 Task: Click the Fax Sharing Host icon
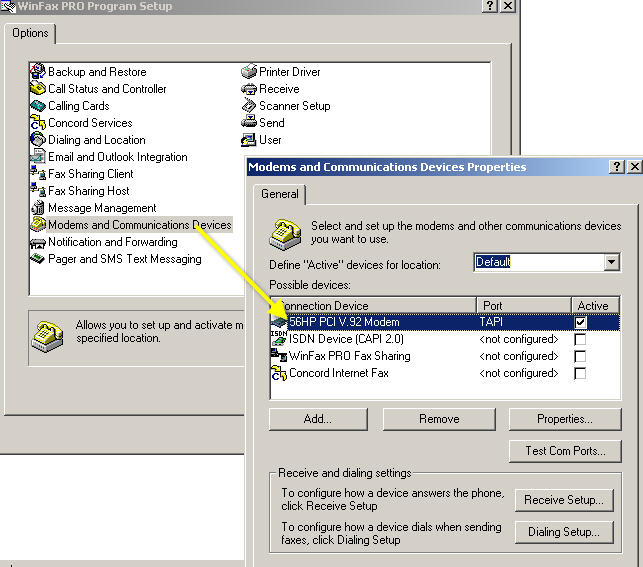(38, 191)
